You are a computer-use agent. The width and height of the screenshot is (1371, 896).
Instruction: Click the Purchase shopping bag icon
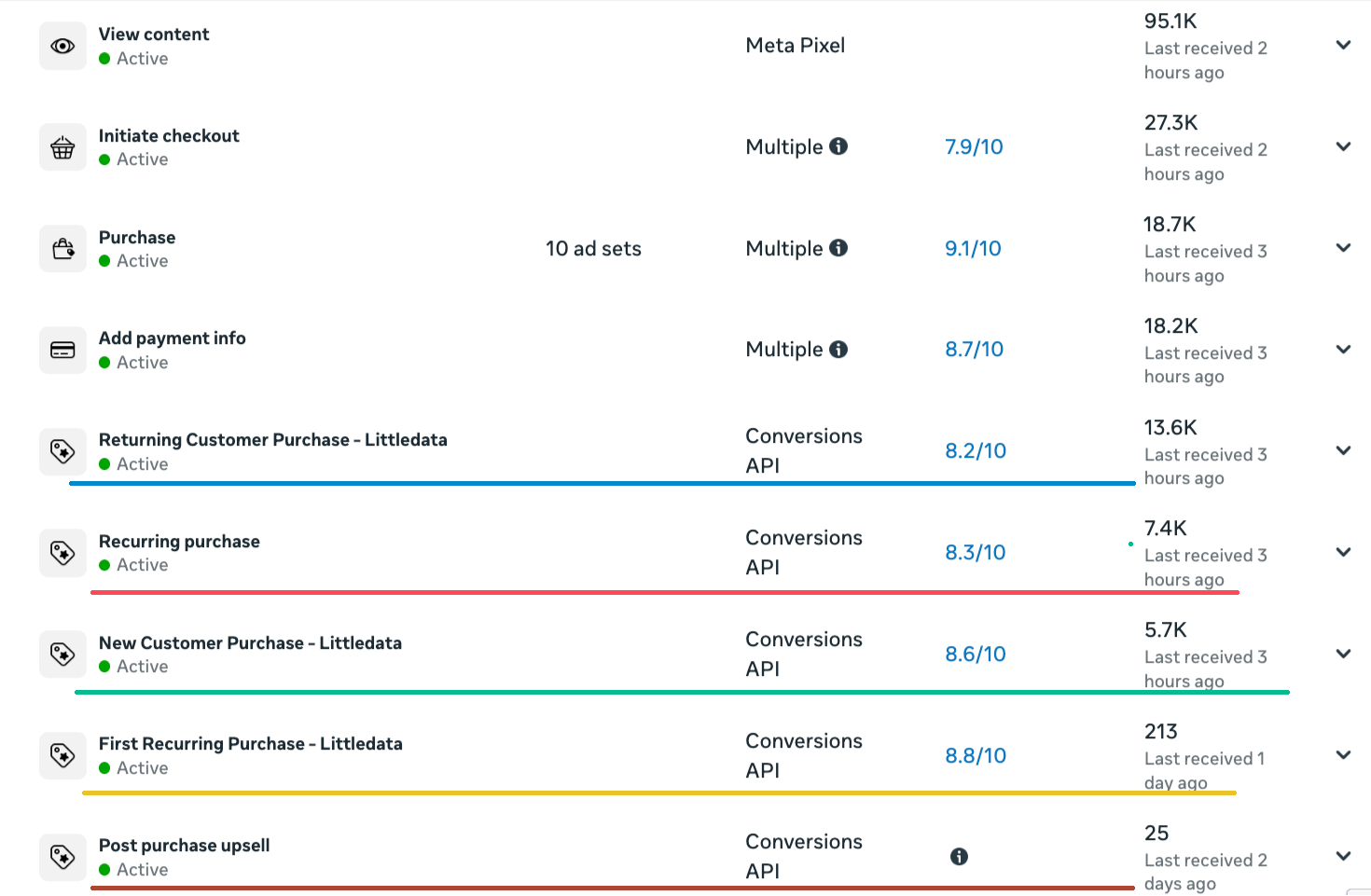pos(62,249)
